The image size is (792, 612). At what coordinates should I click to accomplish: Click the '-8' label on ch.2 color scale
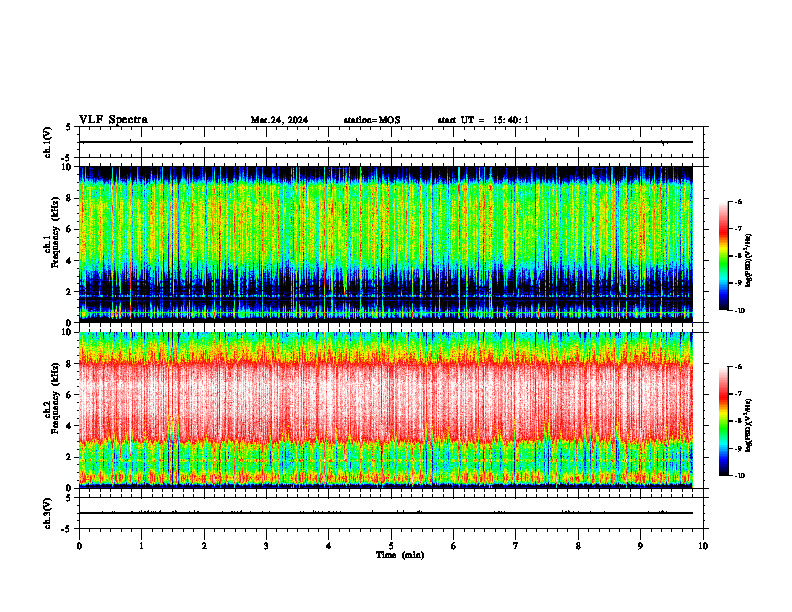(x=738, y=421)
